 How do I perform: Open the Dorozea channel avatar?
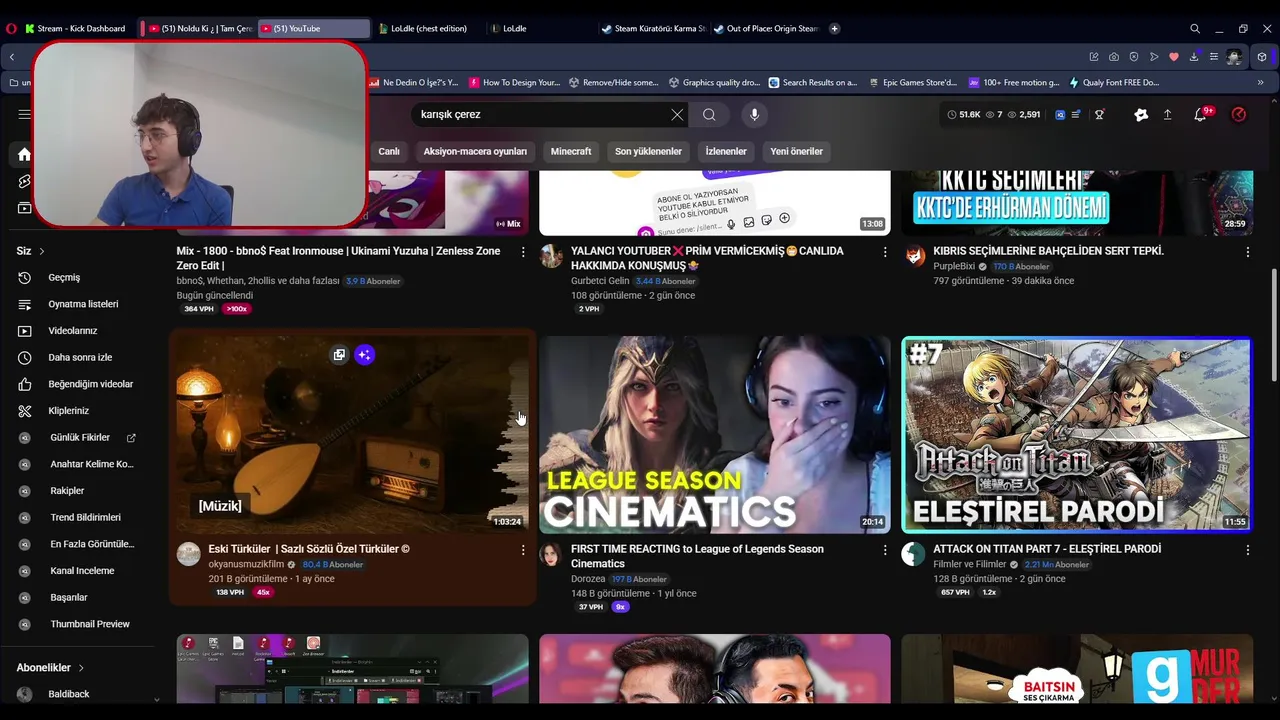tap(551, 555)
